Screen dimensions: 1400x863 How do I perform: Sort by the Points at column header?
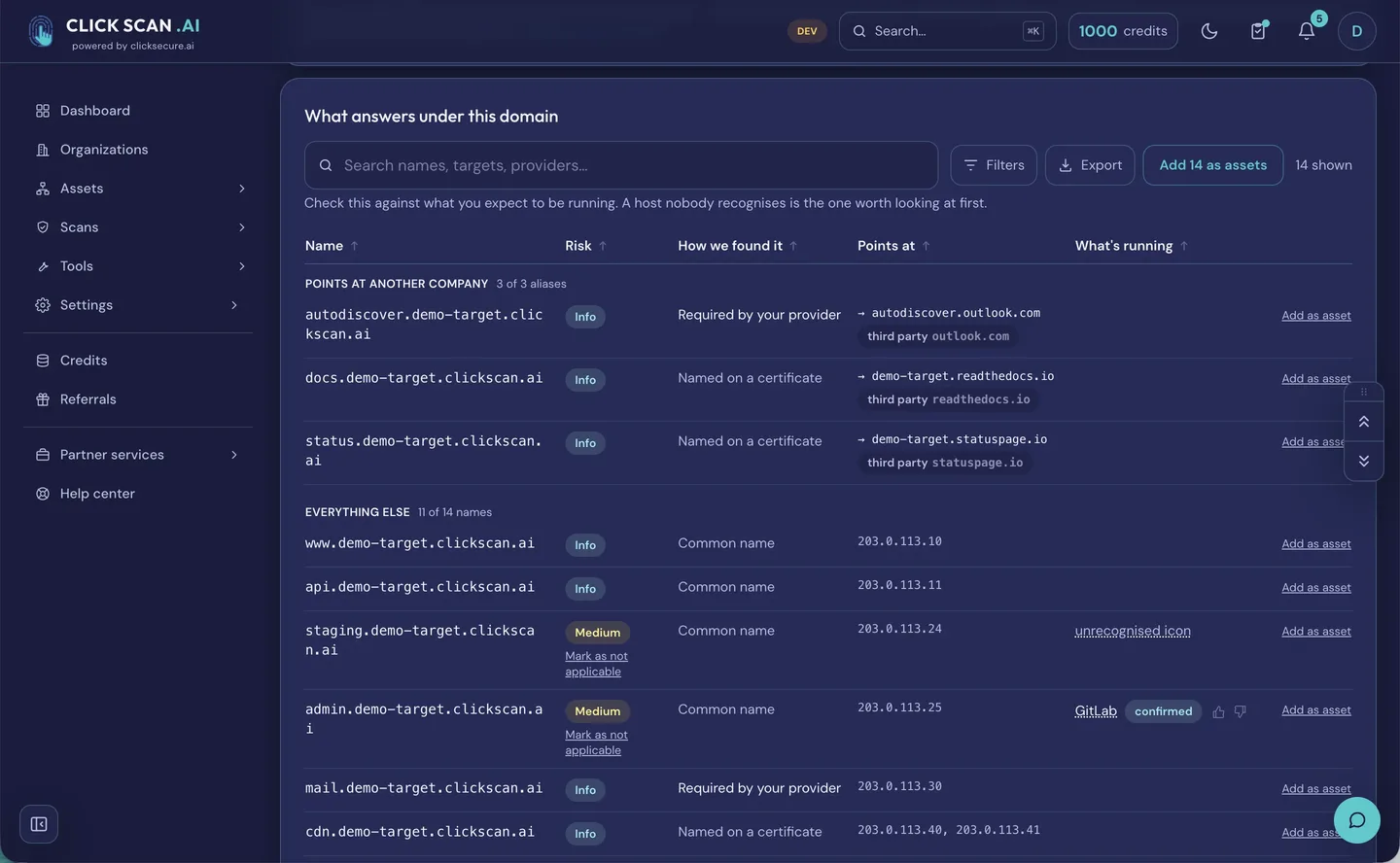tap(893, 246)
